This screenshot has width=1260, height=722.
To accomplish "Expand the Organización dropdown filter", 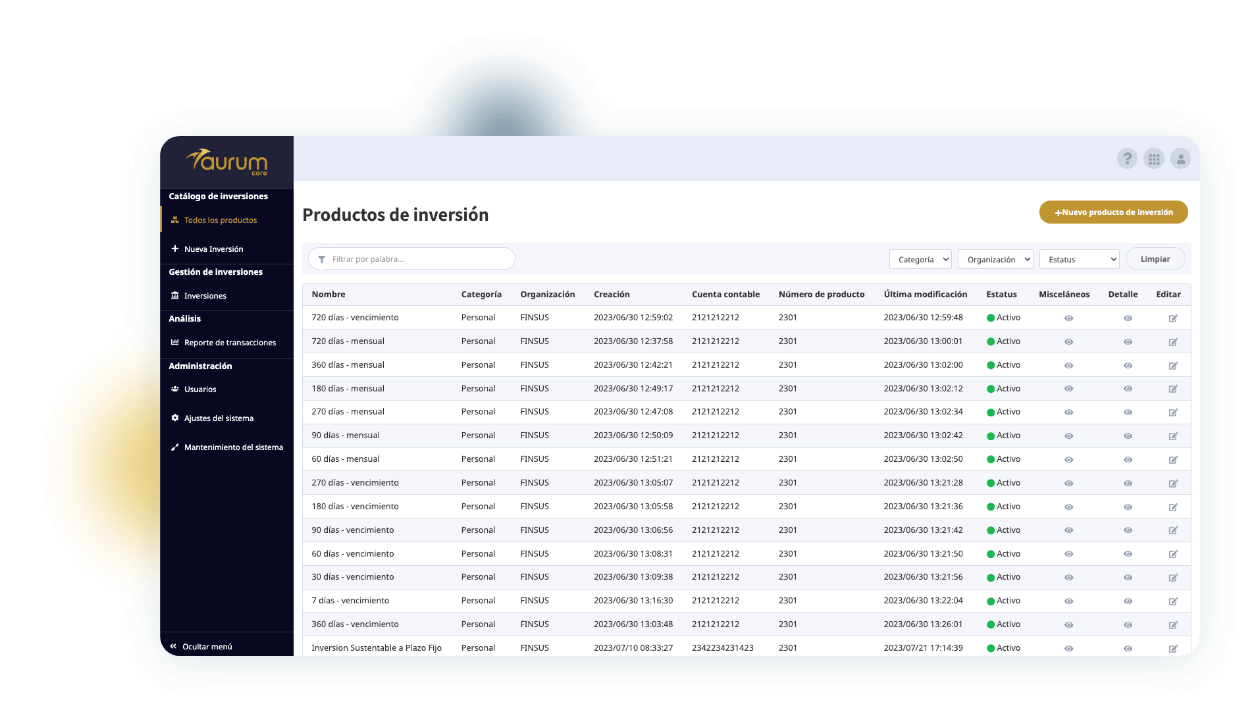I will pos(995,259).
